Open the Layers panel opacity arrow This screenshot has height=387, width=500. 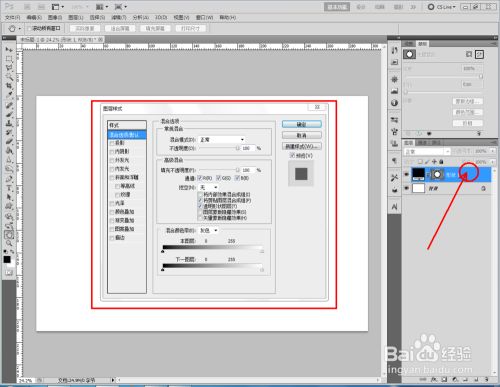(x=493, y=151)
